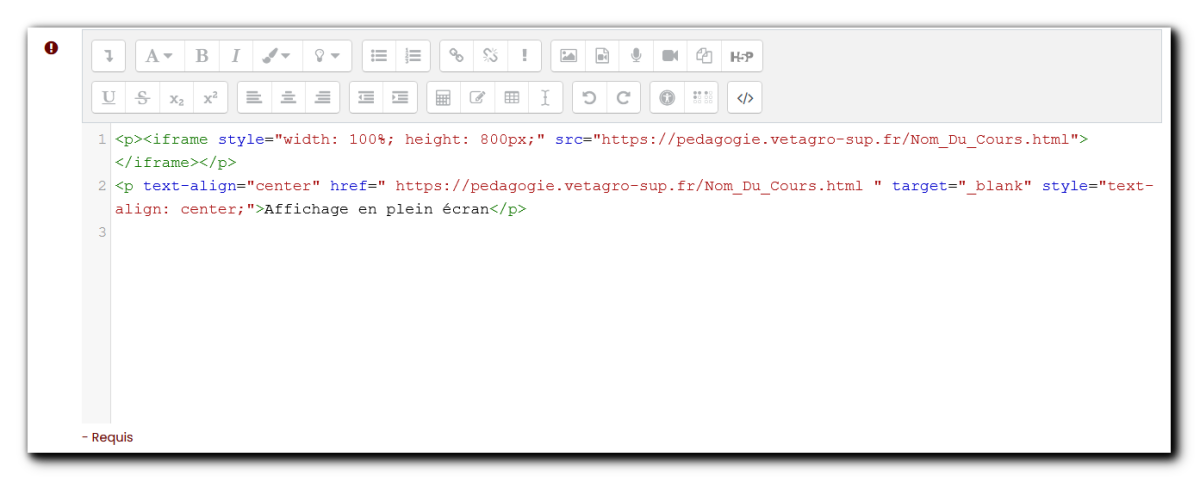Image resolution: width=1200 pixels, height=482 pixels.
Task: Click the unlink broken chain icon
Action: click(490, 56)
